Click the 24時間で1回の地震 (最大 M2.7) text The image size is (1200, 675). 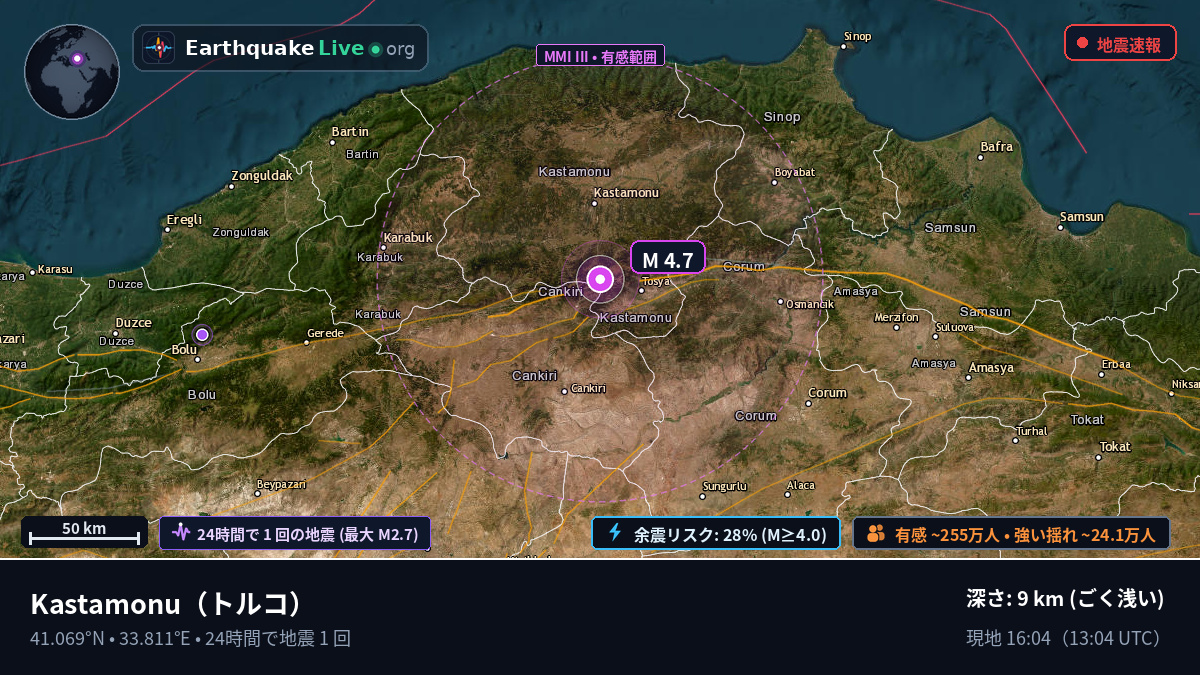coord(307,534)
